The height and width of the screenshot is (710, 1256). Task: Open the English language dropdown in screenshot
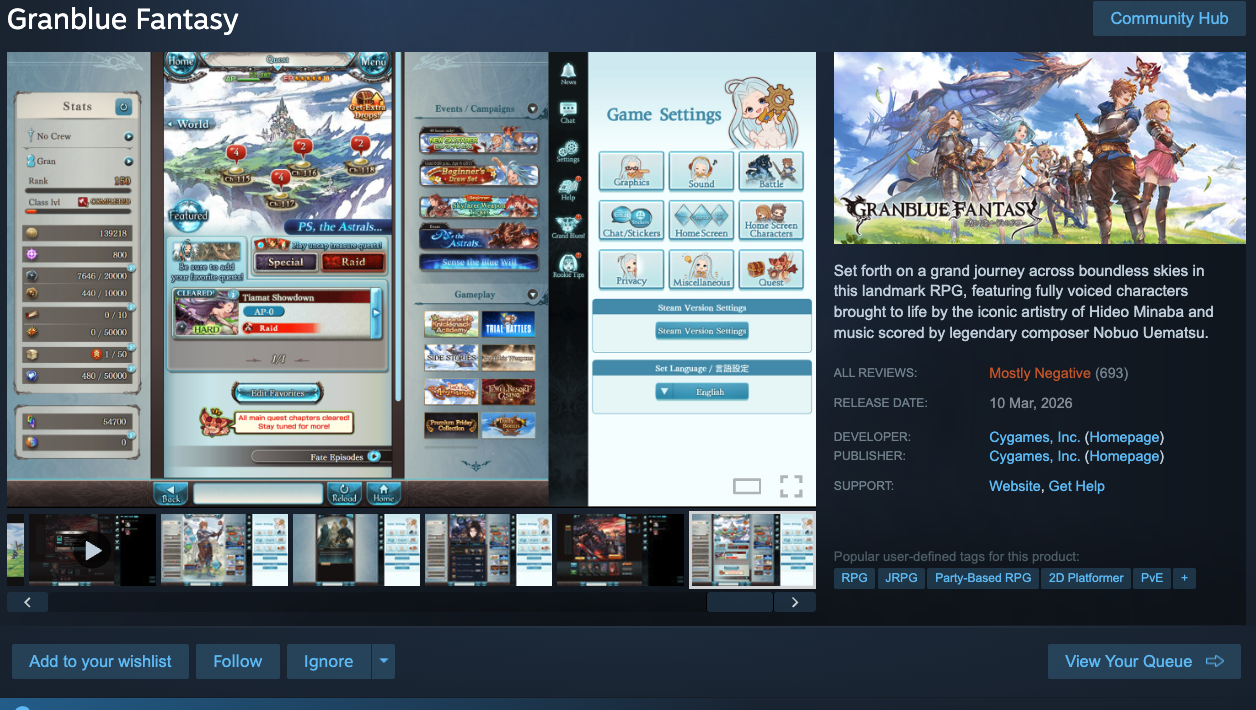702,392
